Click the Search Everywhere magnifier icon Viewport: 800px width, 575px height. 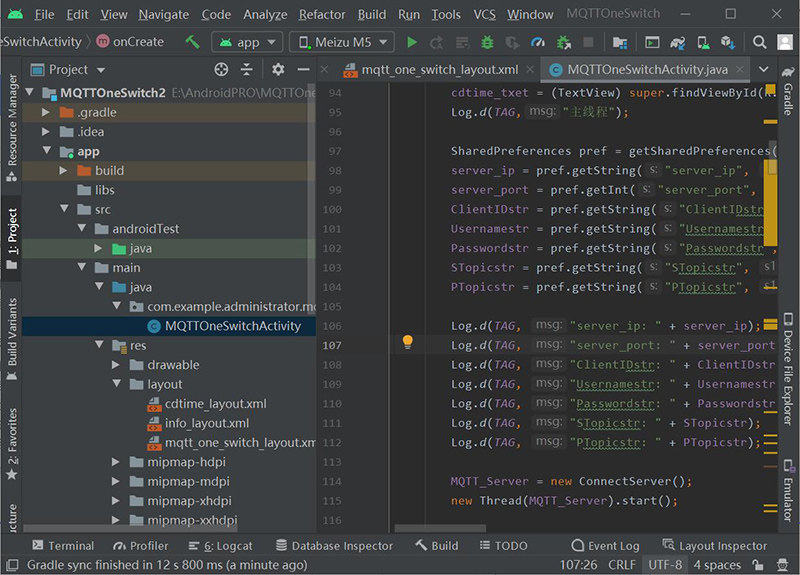[x=759, y=42]
